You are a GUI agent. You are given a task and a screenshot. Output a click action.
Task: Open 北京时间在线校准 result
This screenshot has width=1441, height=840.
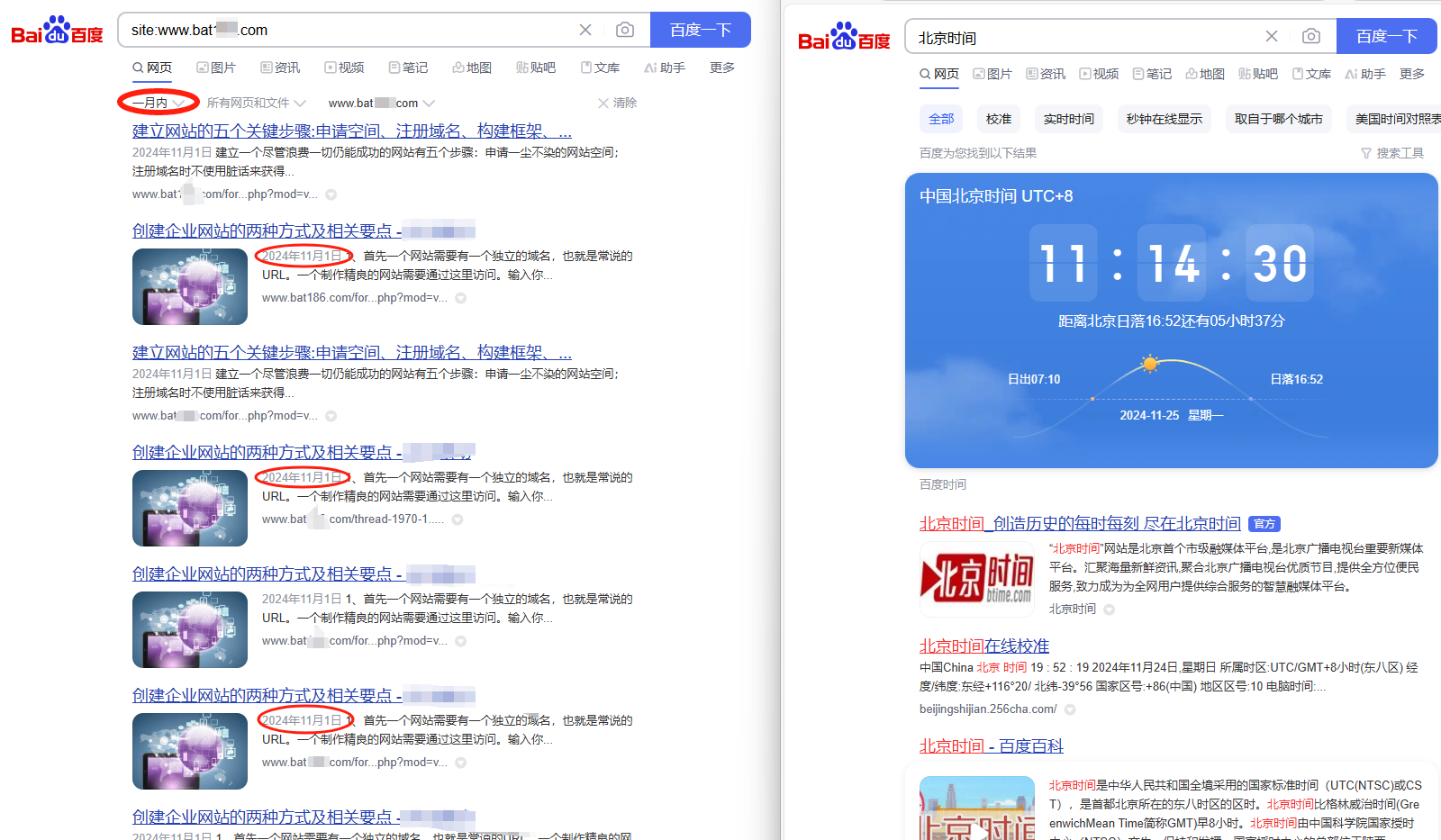(984, 646)
